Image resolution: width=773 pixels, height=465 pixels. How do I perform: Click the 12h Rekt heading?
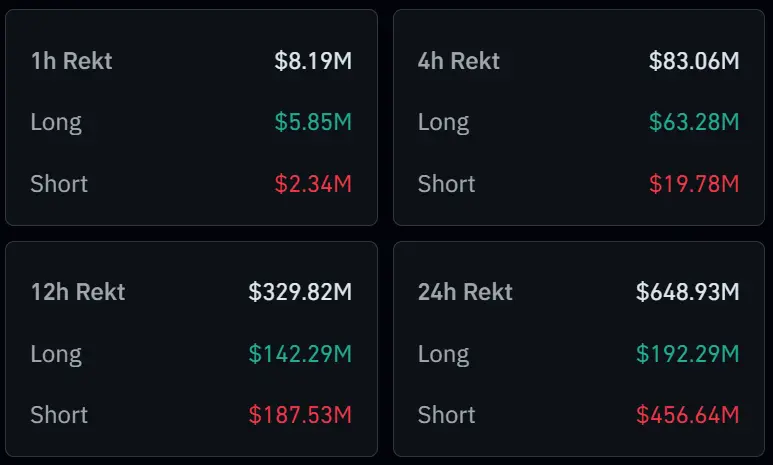coord(78,292)
